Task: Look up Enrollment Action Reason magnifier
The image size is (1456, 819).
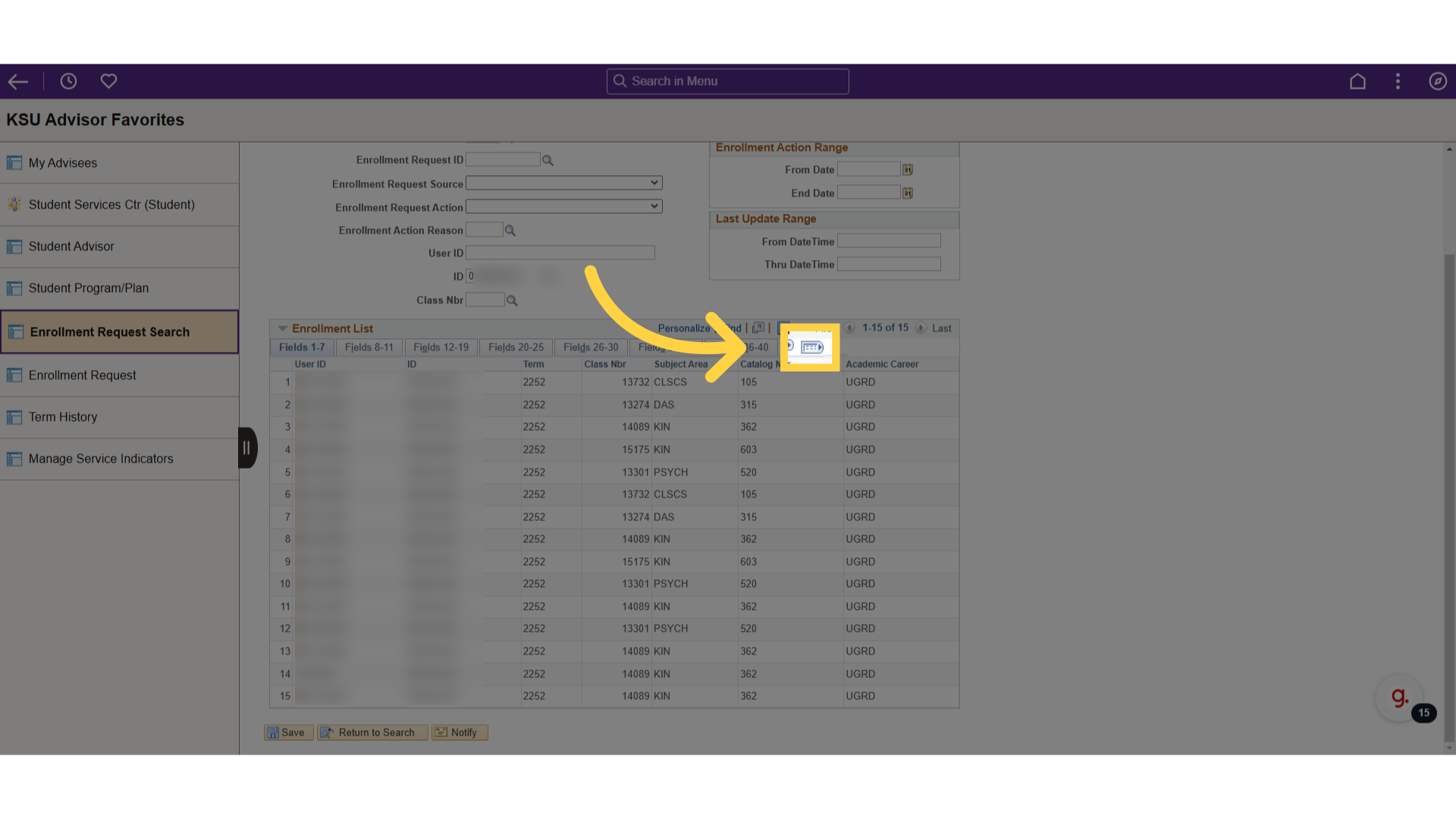Action: (x=510, y=231)
